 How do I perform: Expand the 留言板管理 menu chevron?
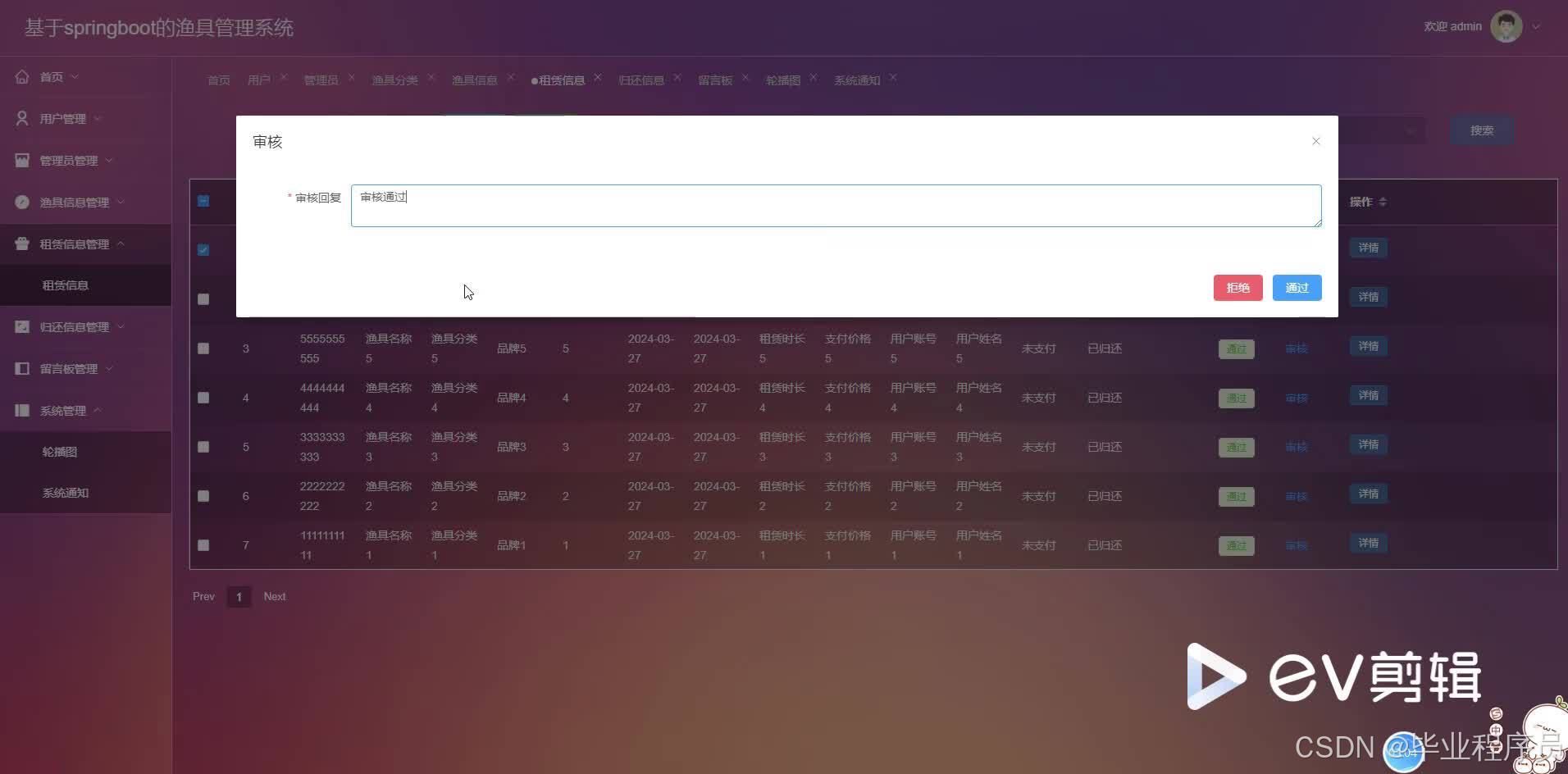coord(109,368)
